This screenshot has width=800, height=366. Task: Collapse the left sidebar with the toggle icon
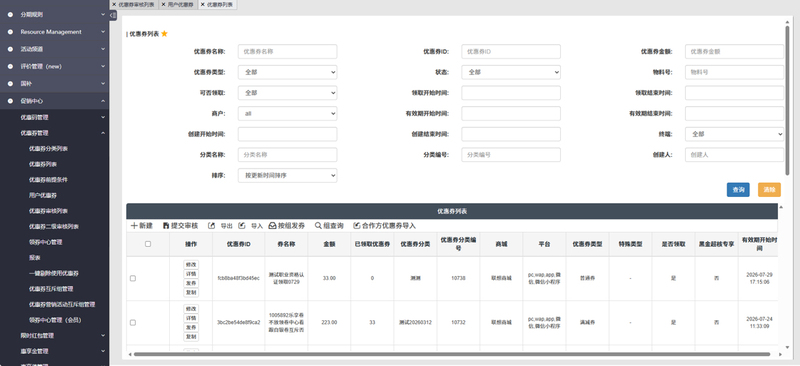coord(114,15)
